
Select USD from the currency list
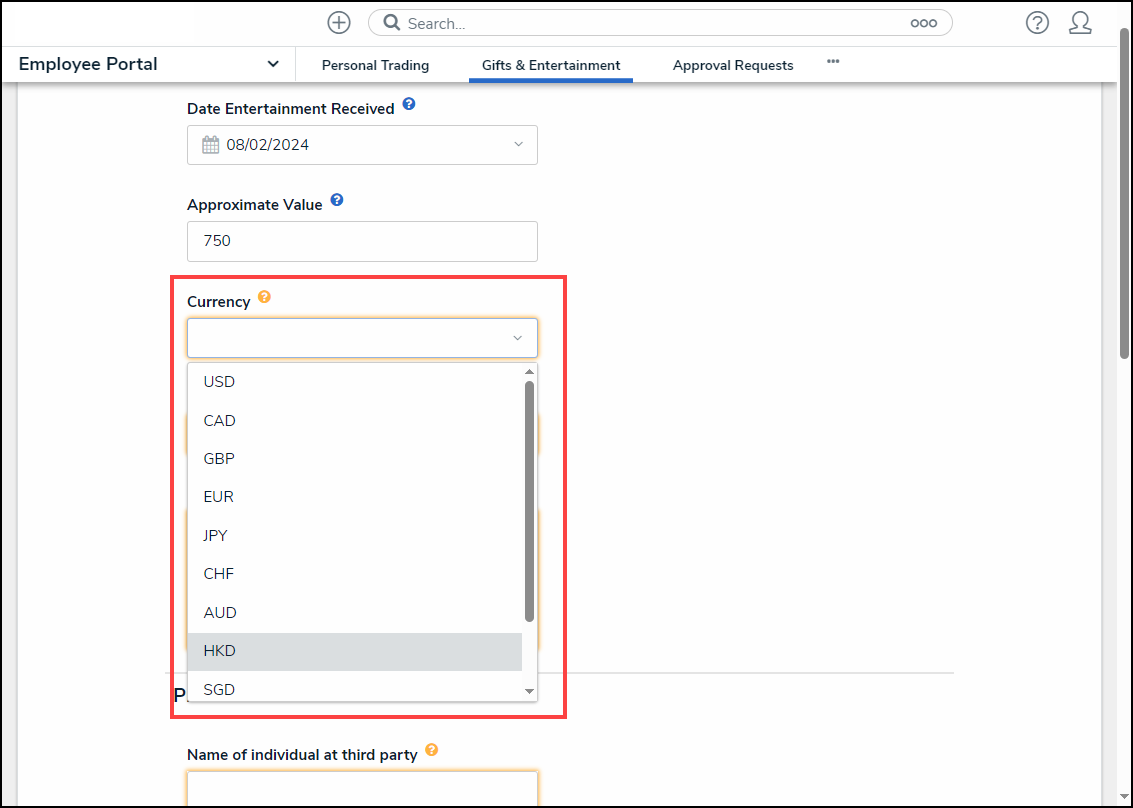[x=220, y=382]
